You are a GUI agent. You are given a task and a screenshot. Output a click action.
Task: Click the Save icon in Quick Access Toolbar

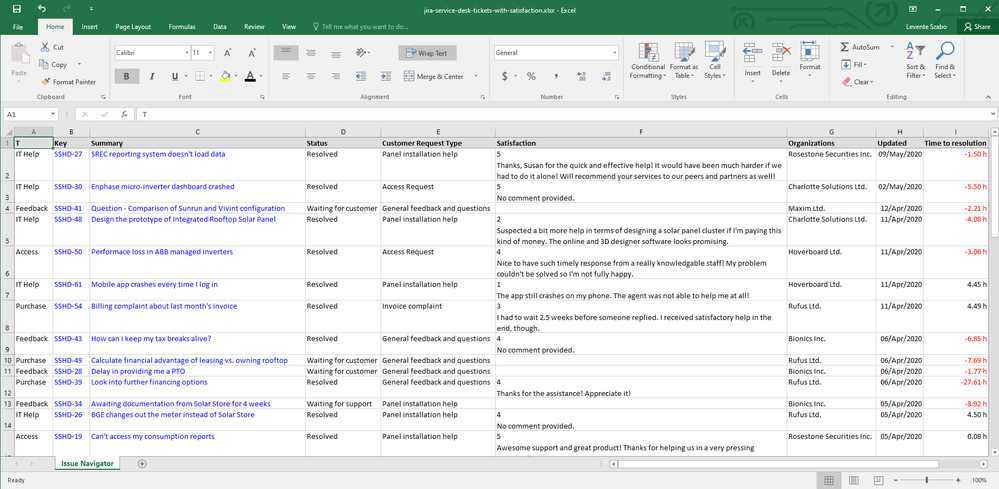pyautogui.click(x=18, y=8)
